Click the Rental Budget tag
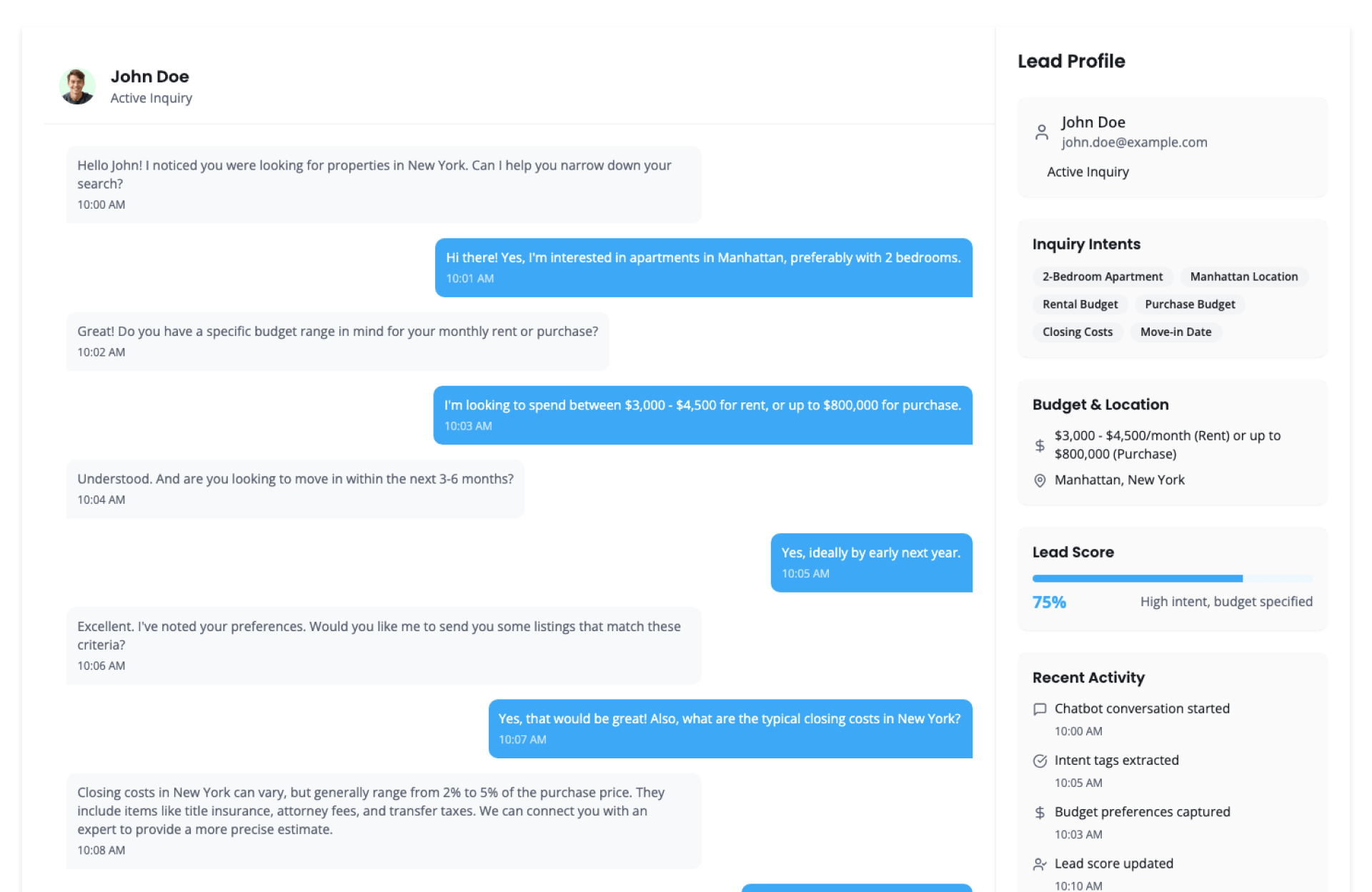Screen dimensions: 1372x892 pos(1080,304)
